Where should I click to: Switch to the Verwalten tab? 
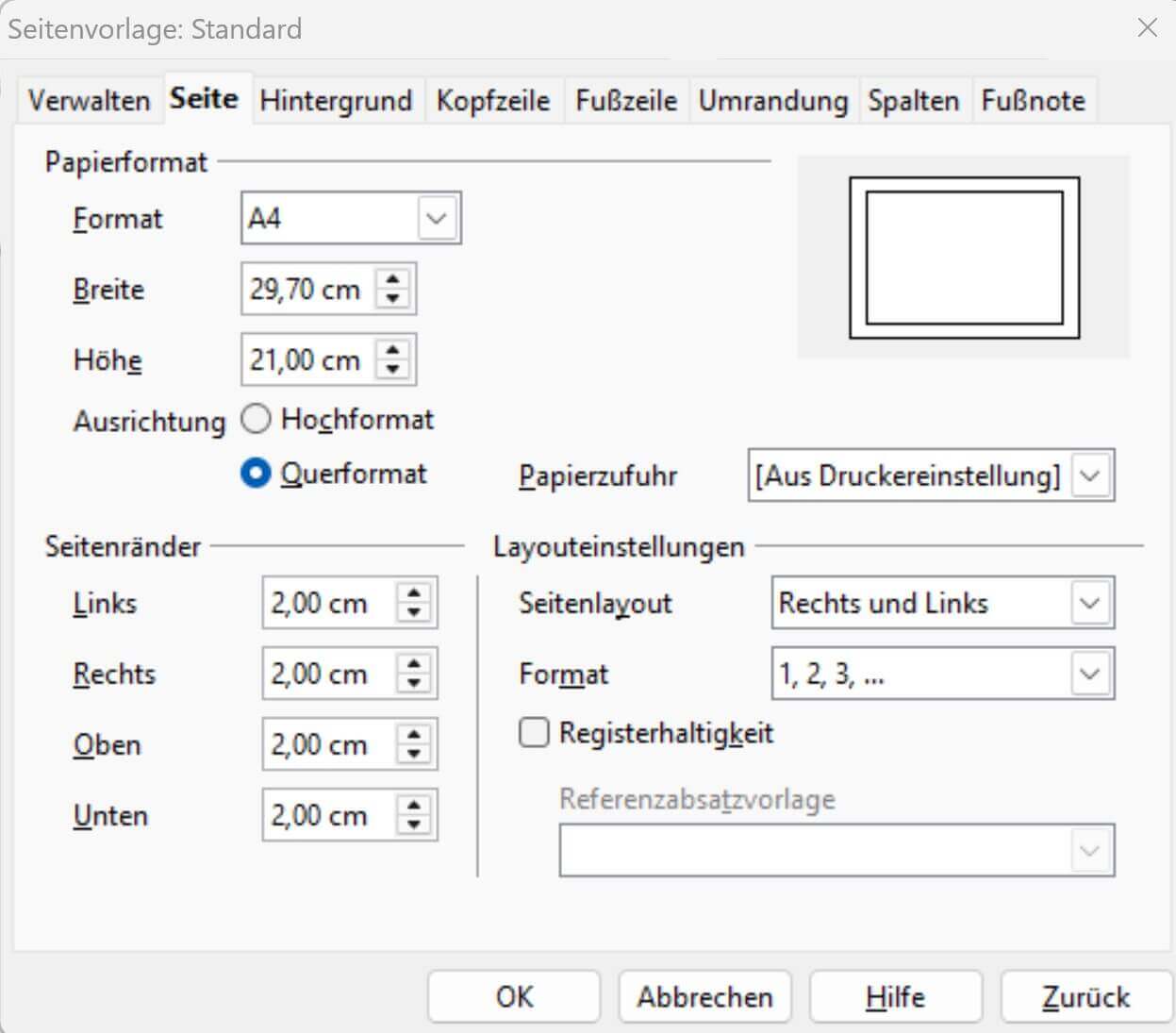tap(89, 100)
